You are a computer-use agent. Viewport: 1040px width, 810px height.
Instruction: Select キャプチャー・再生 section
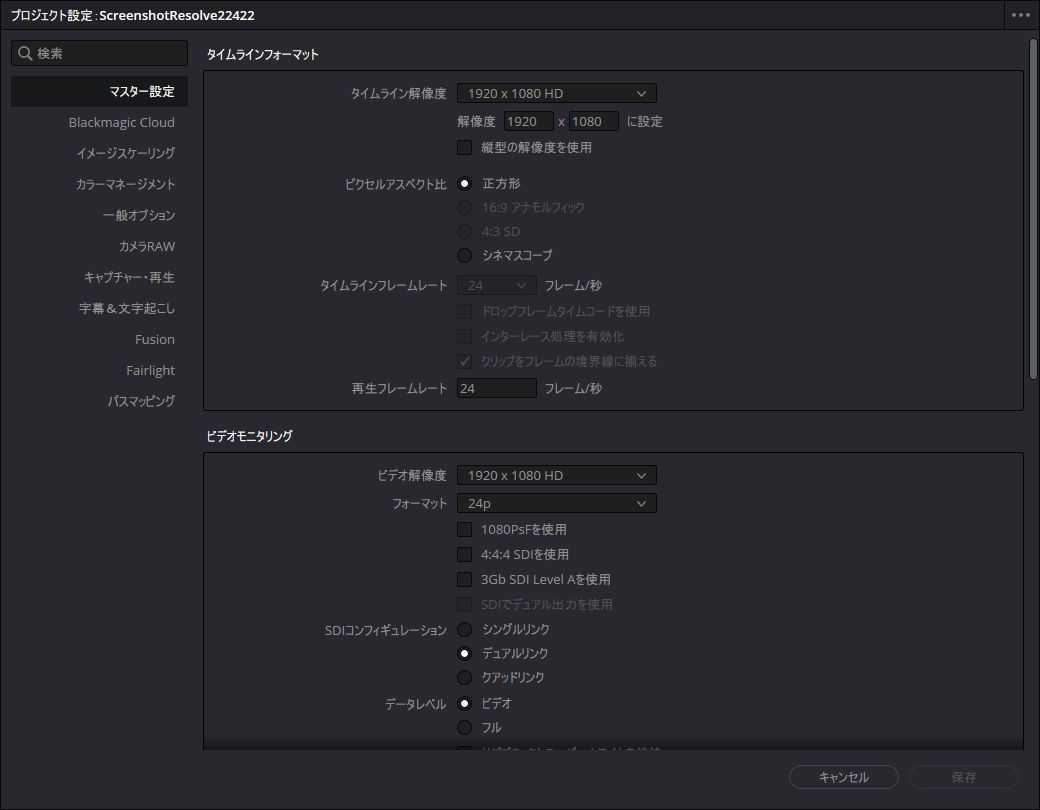point(129,277)
